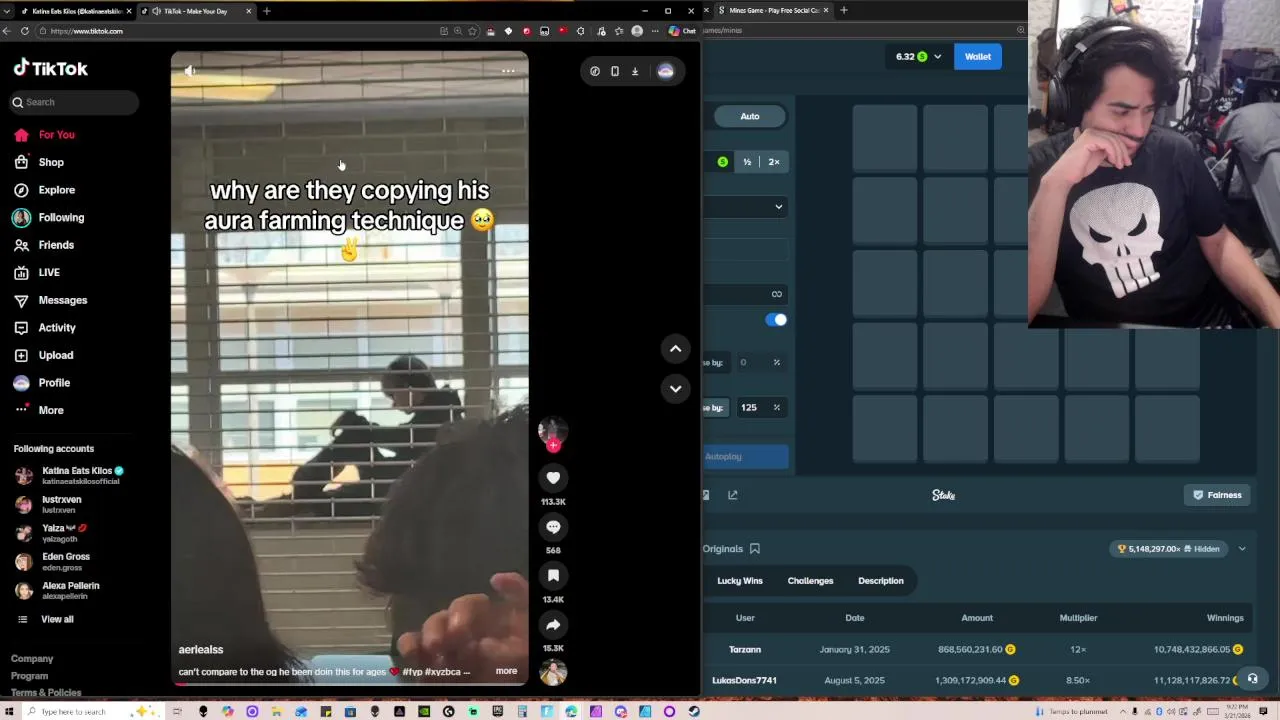Switch to the Lucky Wins tab
This screenshot has width=1280, height=720.
740,581
